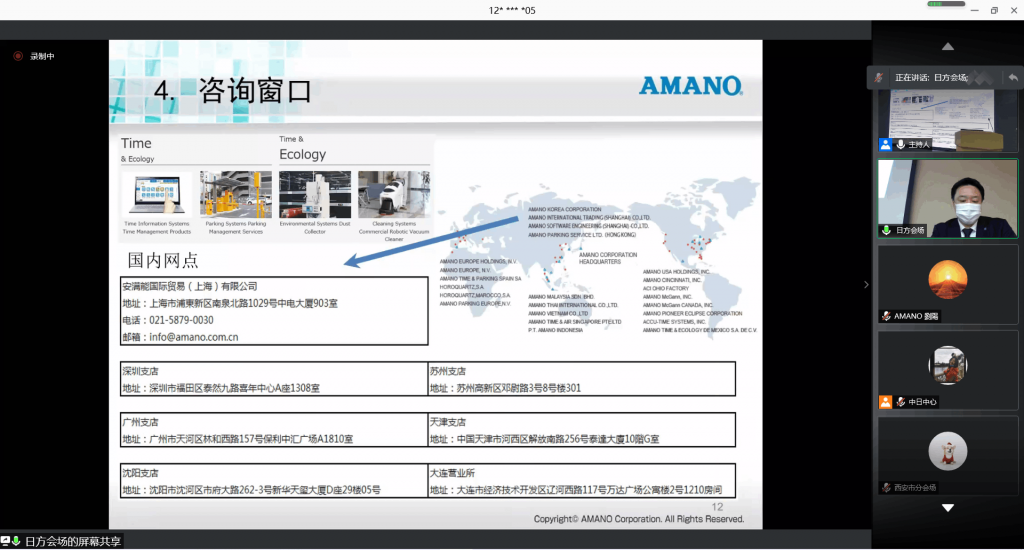Click the reply arrow in speaking banner
The image size is (1024, 550).
click(x=1012, y=77)
